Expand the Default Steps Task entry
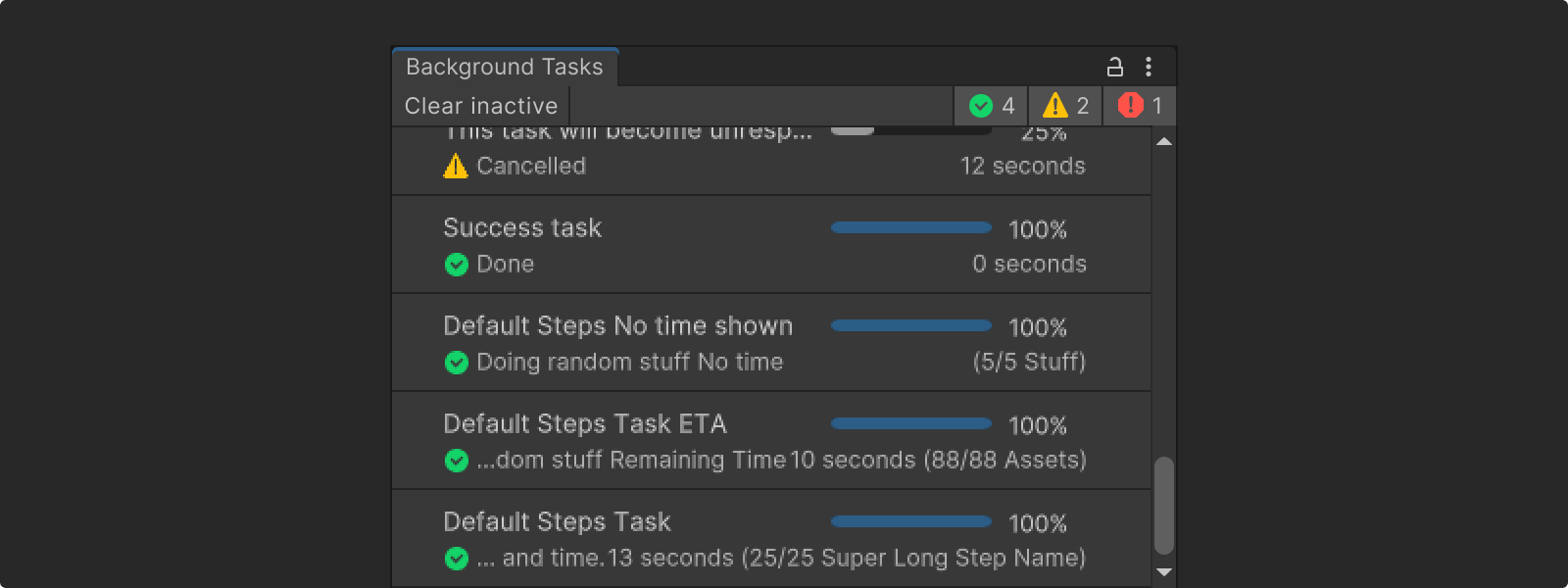The width and height of the screenshot is (1568, 588). 558,521
